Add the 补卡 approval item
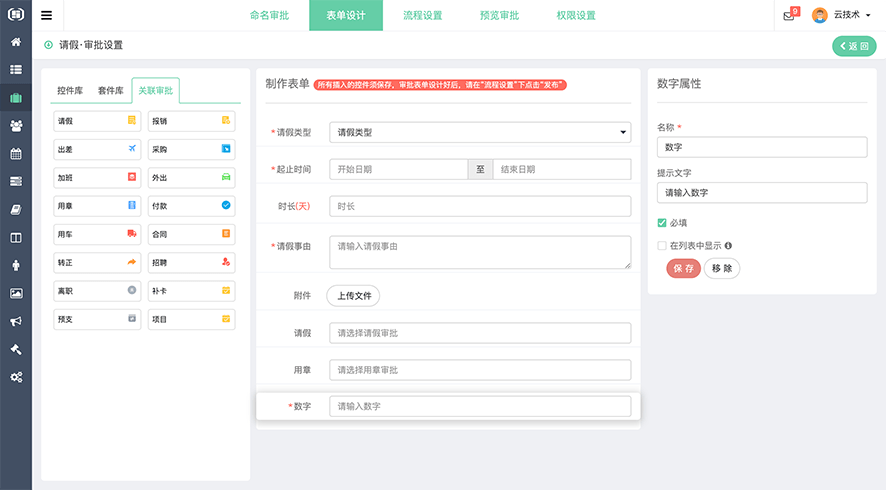Image resolution: width=886 pixels, height=490 pixels. pyautogui.click(x=191, y=290)
